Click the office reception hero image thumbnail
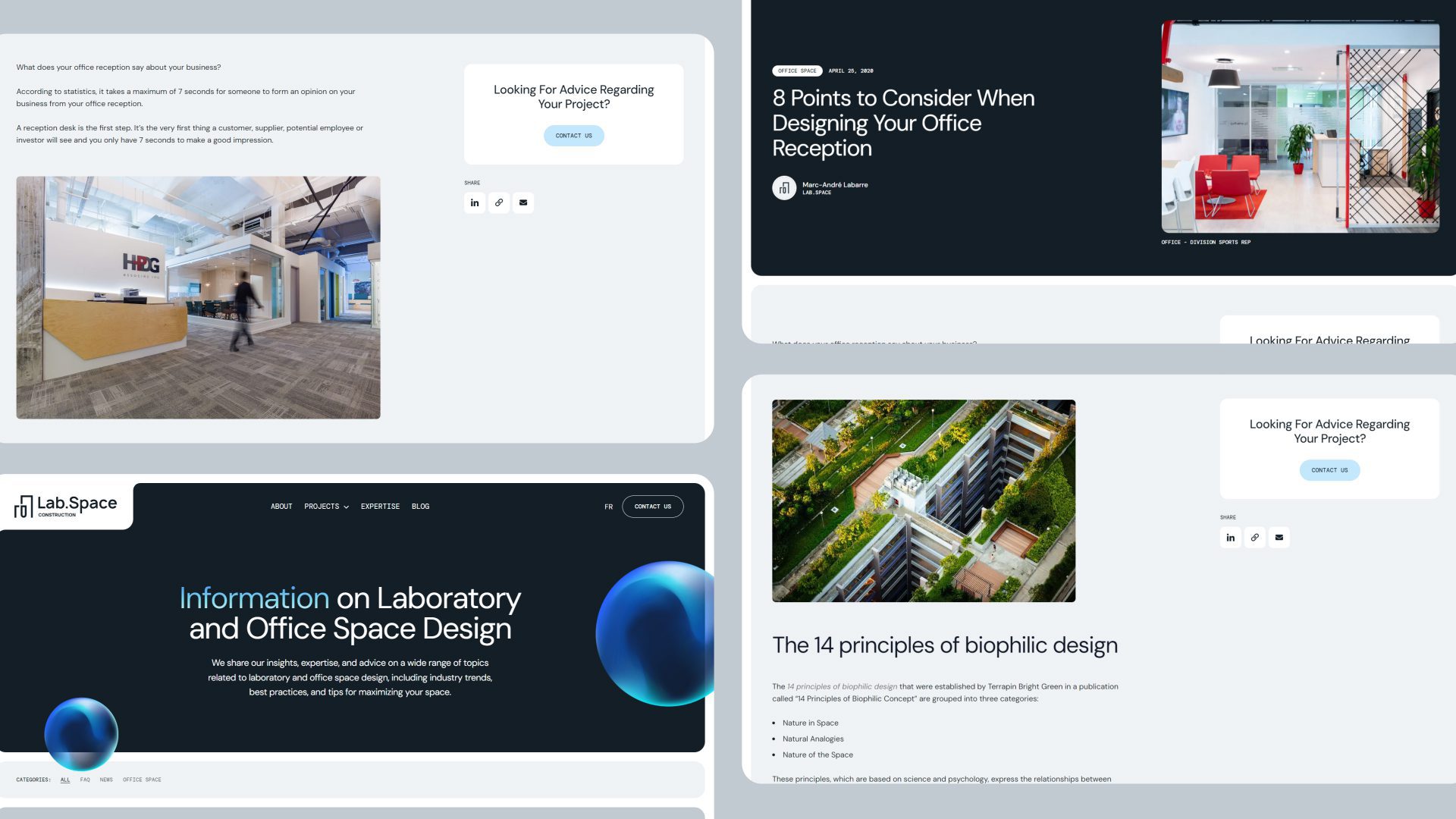Viewport: 1456px width, 819px height. point(1299,127)
